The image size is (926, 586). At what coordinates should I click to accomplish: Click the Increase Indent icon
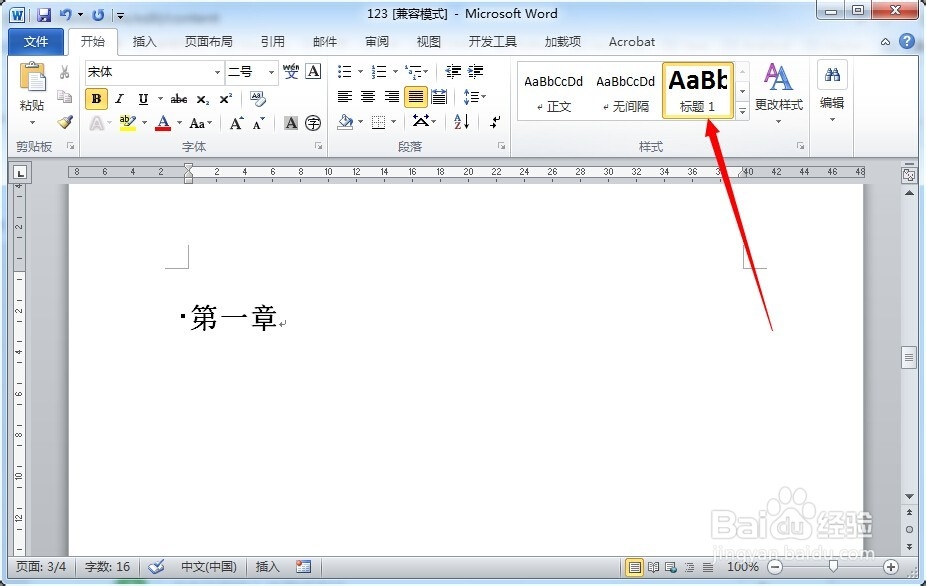point(475,71)
